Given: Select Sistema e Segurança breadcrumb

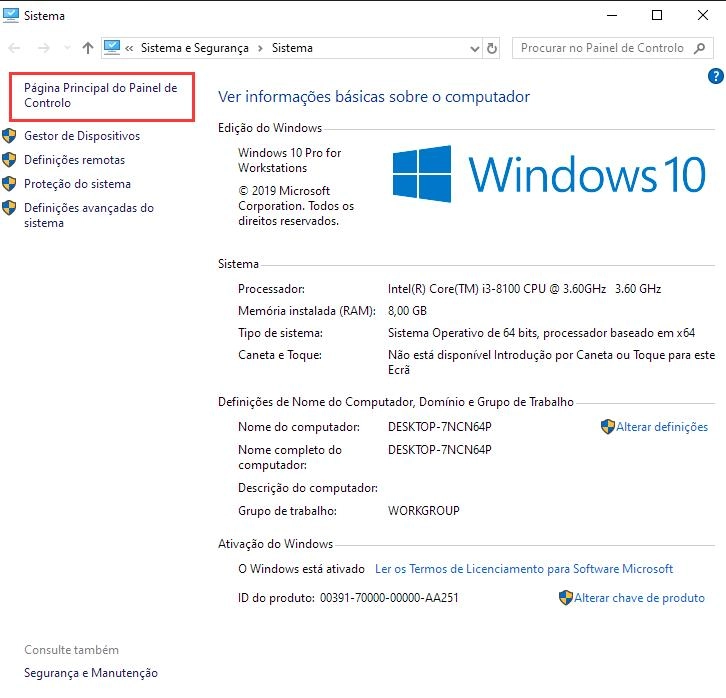Looking at the screenshot, I should coord(194,48).
